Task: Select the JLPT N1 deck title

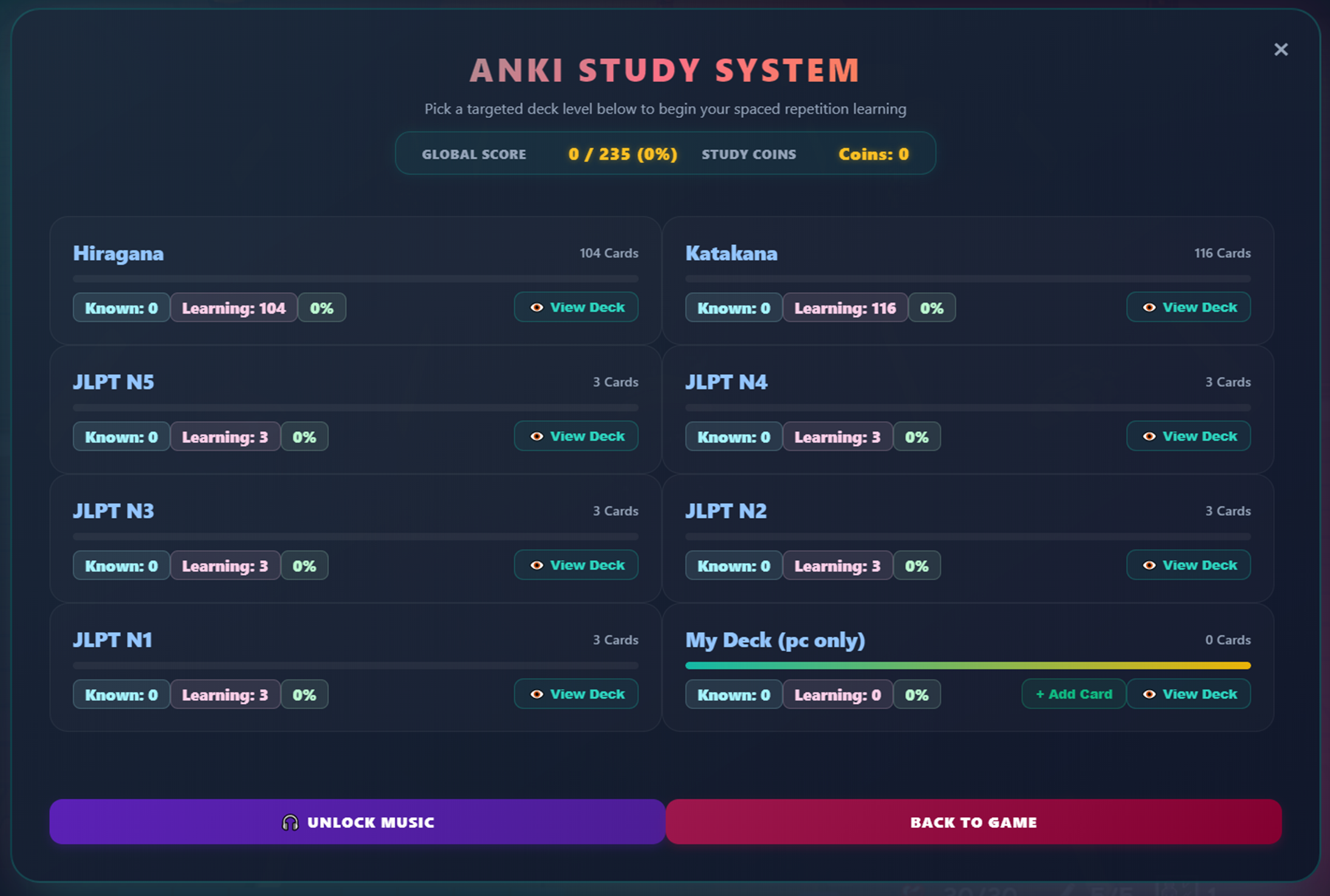Action: point(112,640)
